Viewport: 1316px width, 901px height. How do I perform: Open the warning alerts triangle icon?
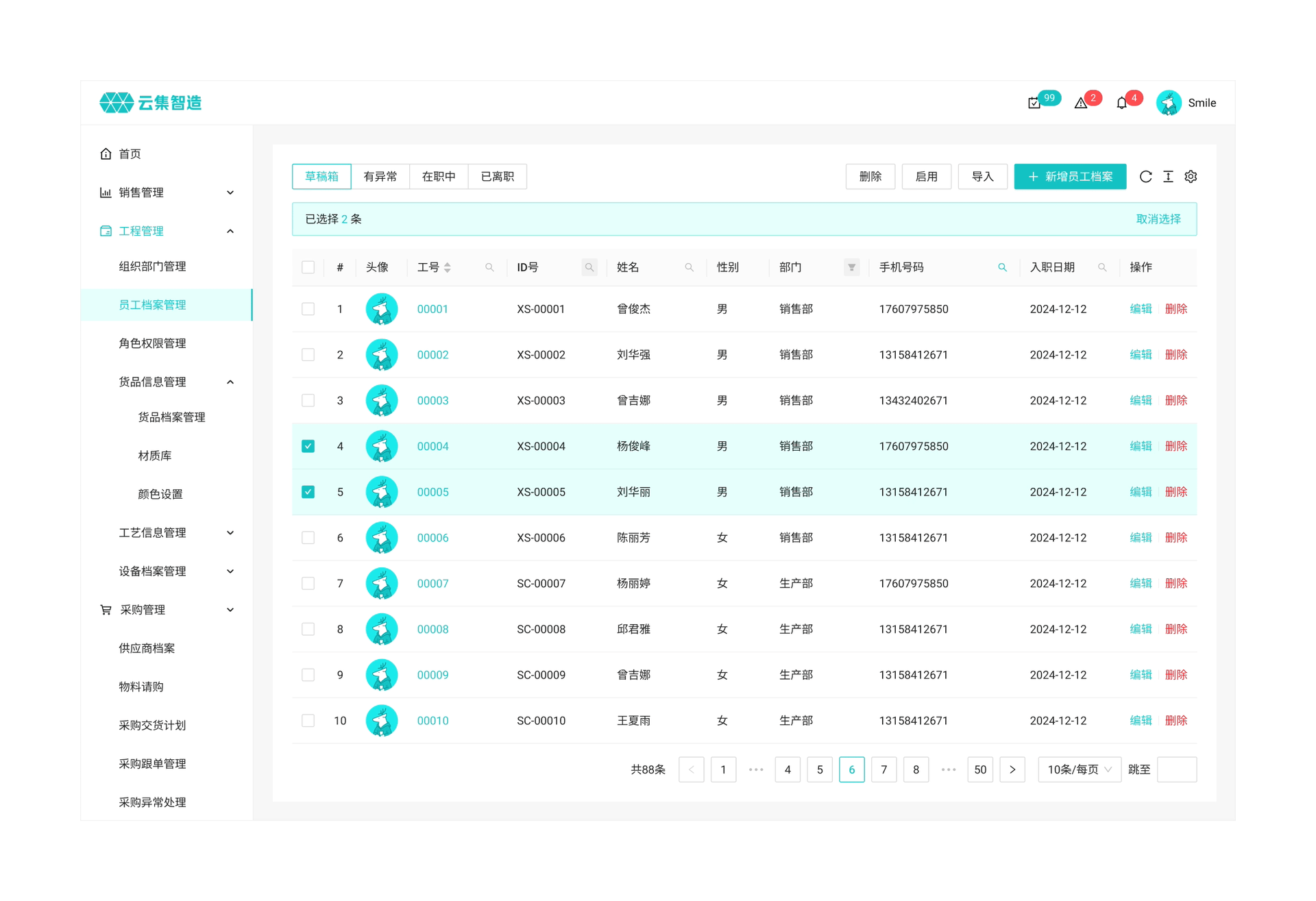click(1081, 103)
